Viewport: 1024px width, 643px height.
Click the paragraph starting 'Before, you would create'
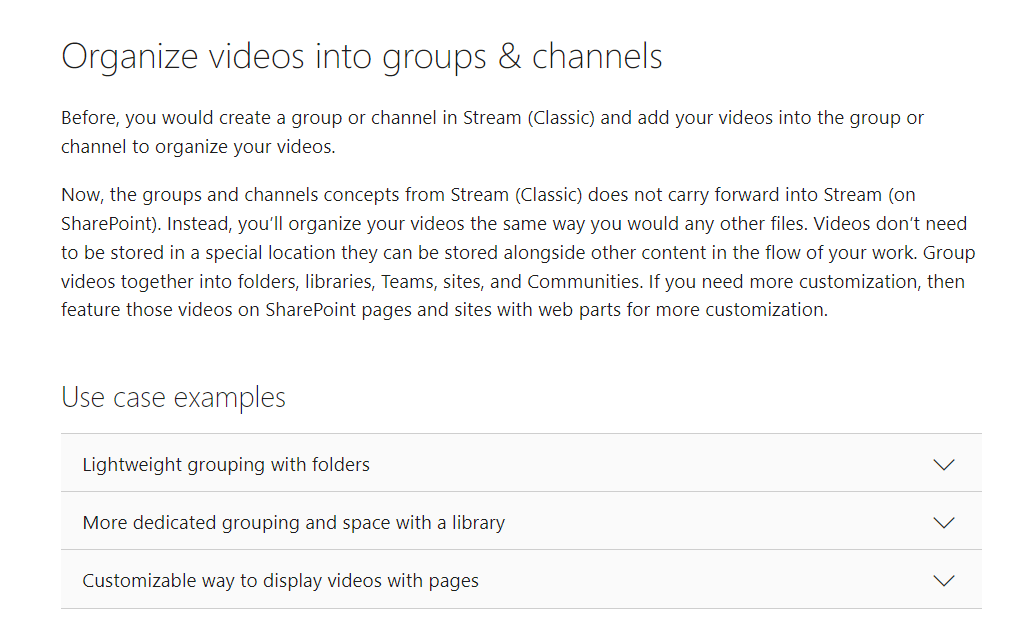point(492,132)
